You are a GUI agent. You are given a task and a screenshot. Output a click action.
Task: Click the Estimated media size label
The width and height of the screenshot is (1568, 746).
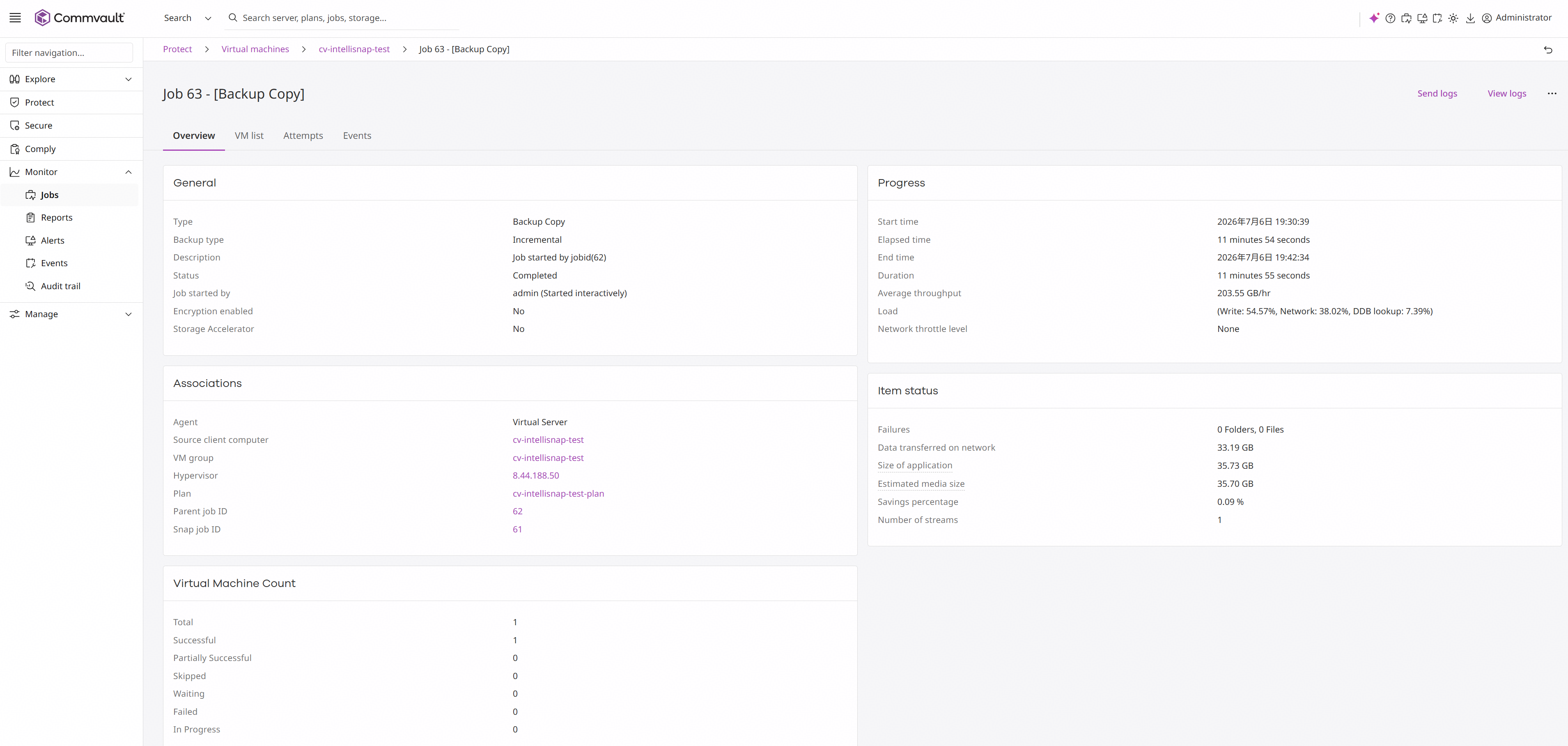(921, 484)
